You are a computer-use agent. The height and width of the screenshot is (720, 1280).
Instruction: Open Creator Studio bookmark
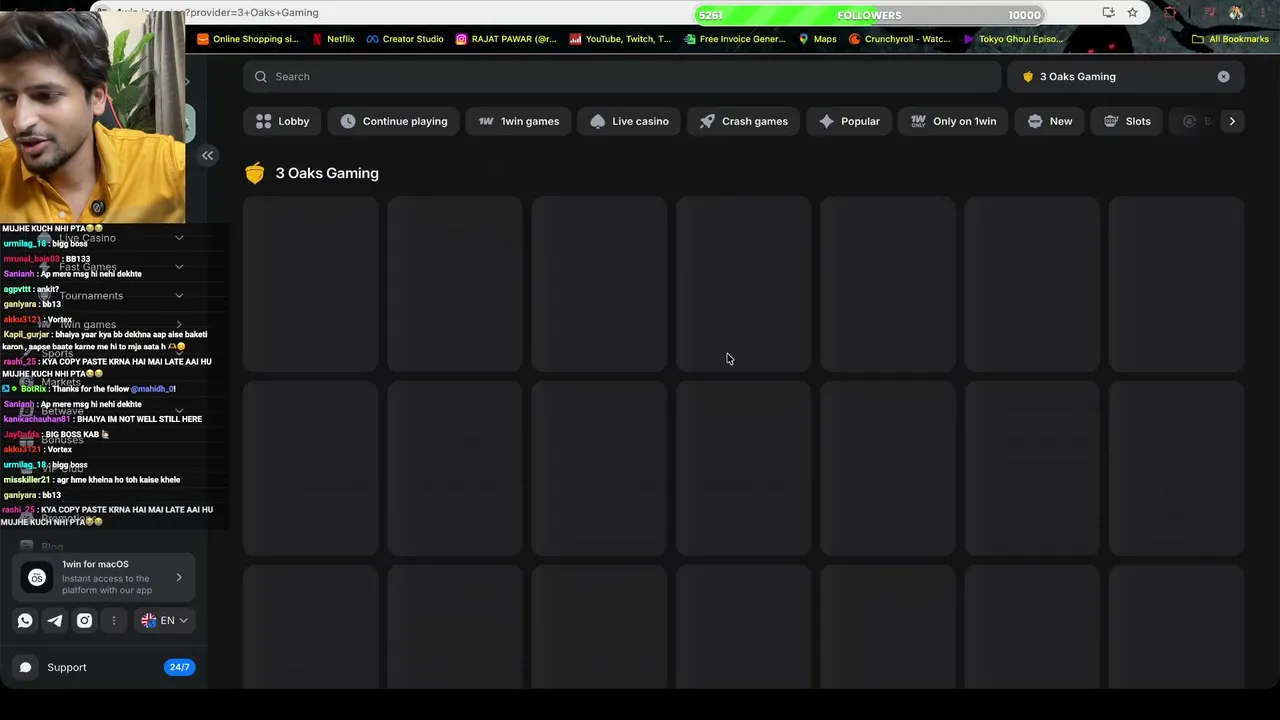point(405,39)
